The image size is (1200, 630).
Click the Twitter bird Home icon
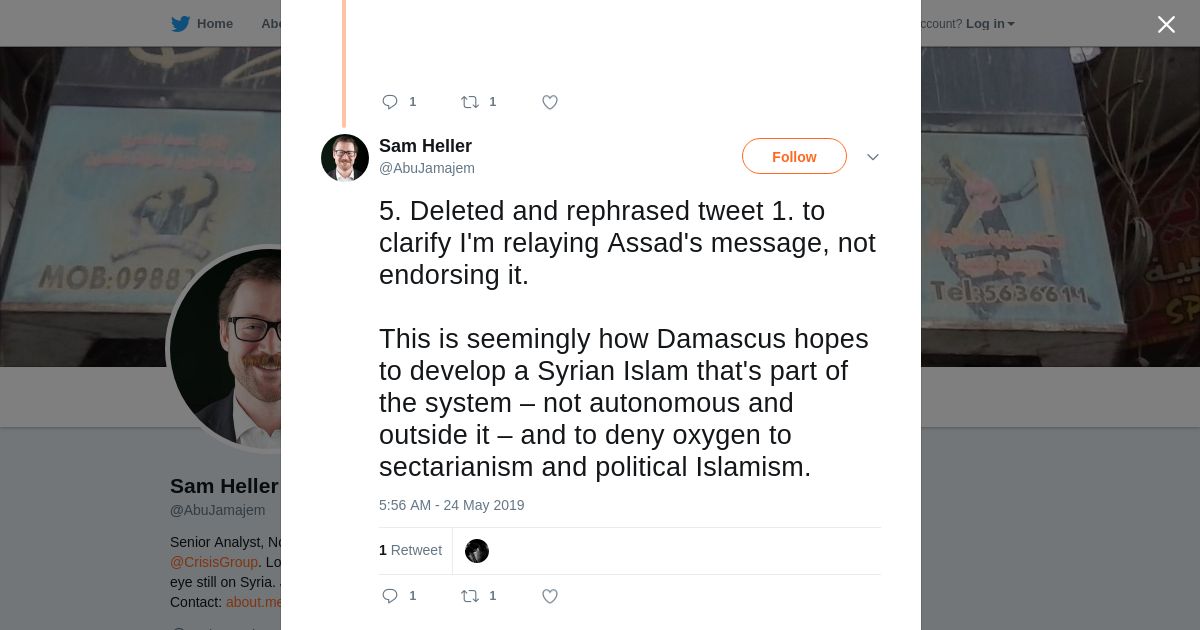pyautogui.click(x=180, y=24)
